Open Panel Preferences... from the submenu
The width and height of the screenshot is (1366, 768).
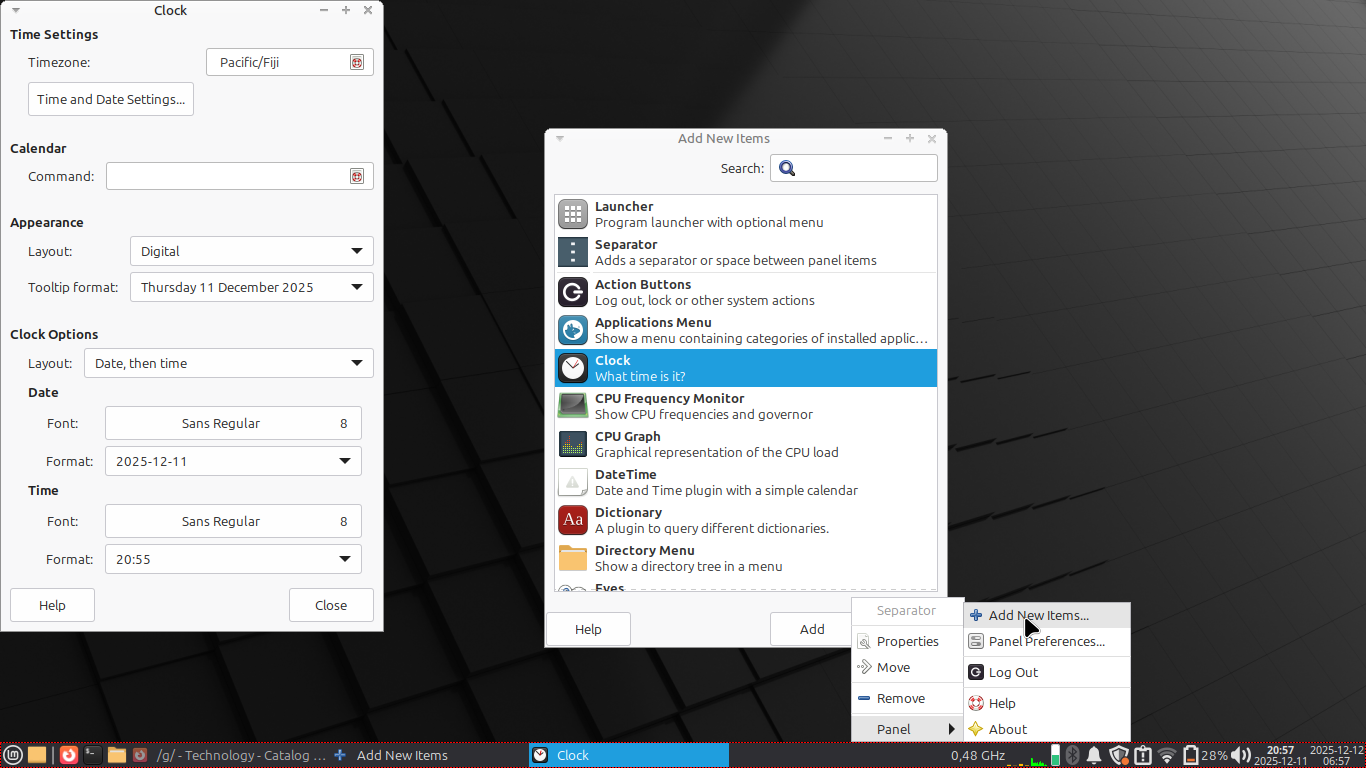(1047, 641)
